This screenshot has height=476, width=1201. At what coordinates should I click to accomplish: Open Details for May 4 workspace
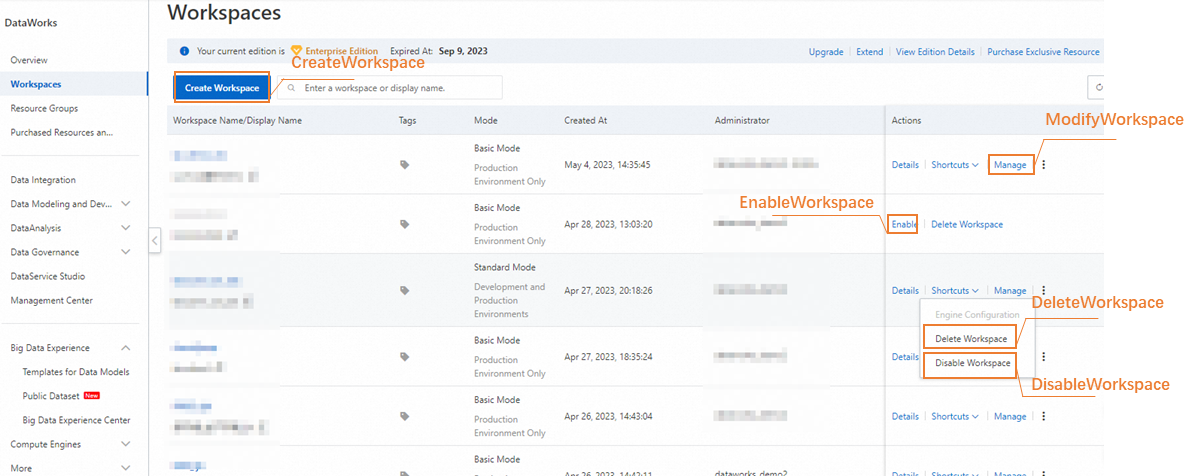pos(905,165)
